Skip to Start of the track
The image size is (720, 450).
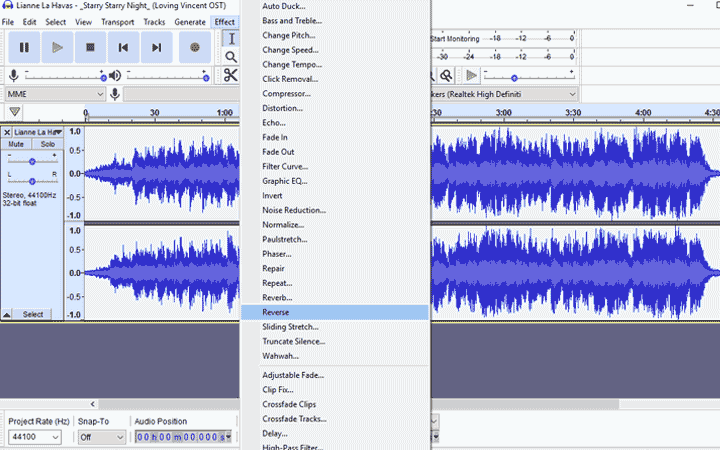[x=123, y=47]
